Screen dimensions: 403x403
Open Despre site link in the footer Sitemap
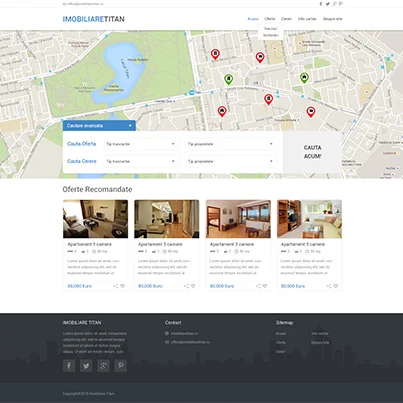[x=320, y=342]
